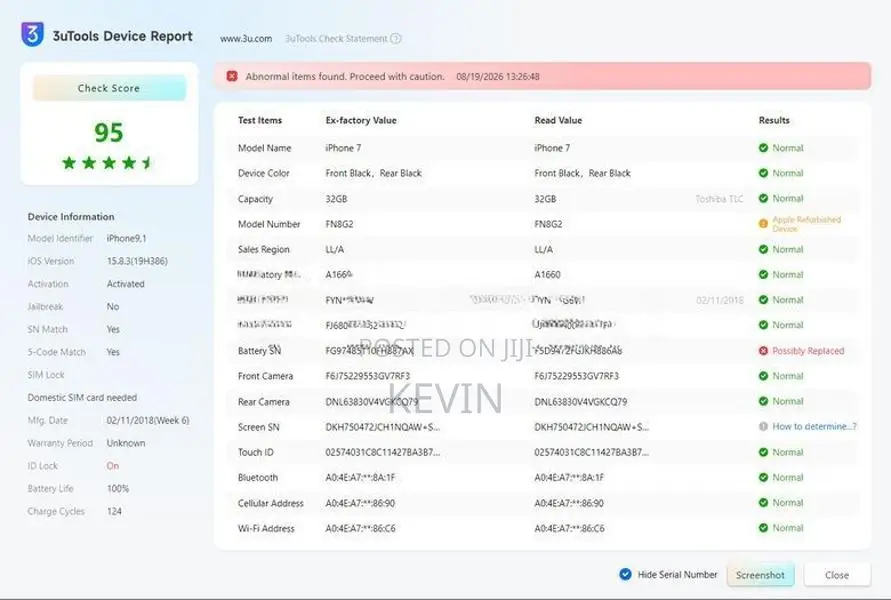Click Cellular Address read value A0:4E:A7:**:86:90
The width and height of the screenshot is (891, 600).
569,503
